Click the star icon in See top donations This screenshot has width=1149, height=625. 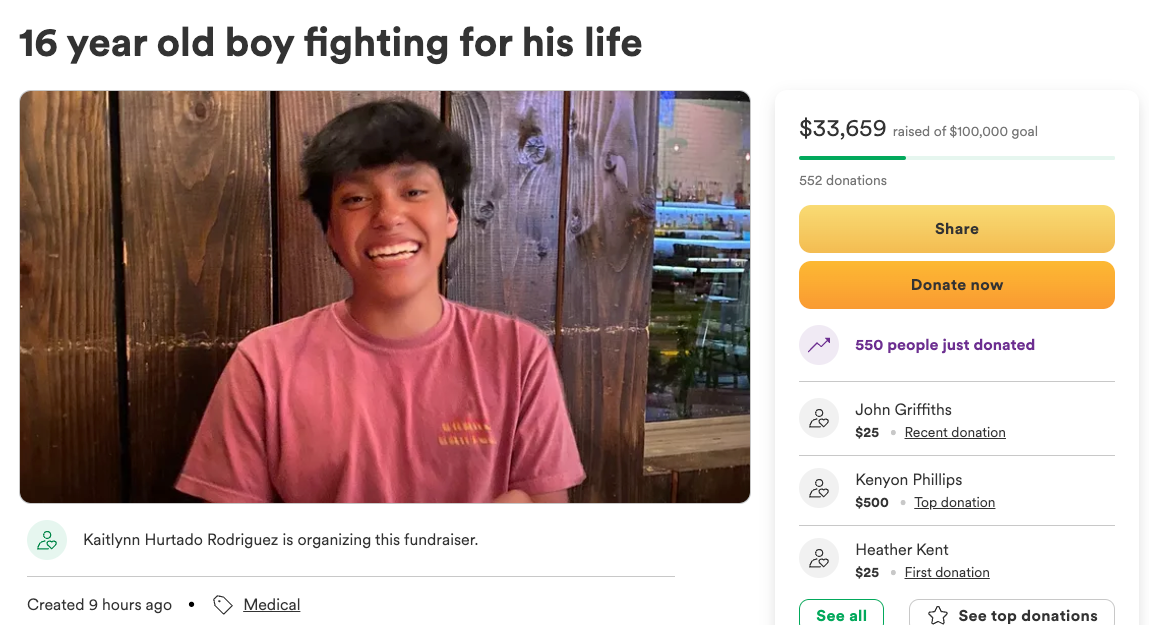(938, 615)
